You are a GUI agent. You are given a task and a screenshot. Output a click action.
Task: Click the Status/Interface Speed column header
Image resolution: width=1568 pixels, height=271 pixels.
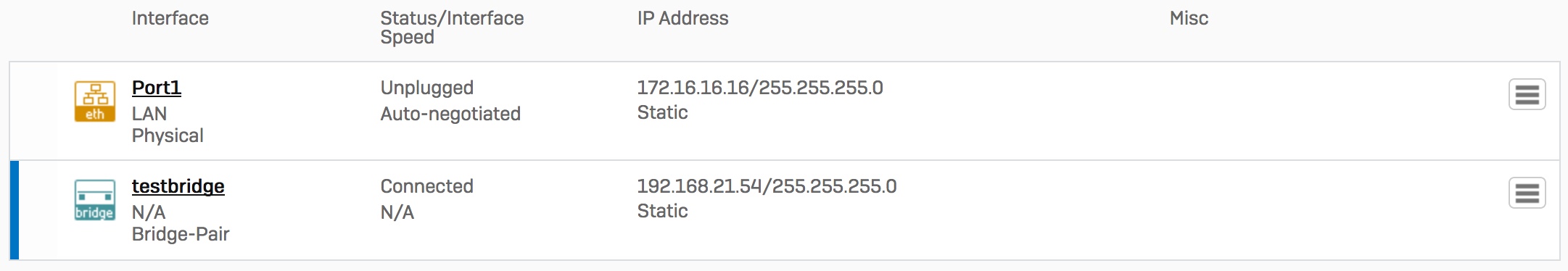[452, 28]
